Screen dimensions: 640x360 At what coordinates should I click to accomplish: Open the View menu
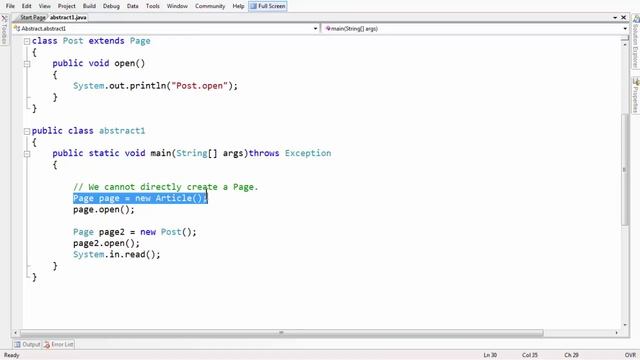click(x=44, y=6)
